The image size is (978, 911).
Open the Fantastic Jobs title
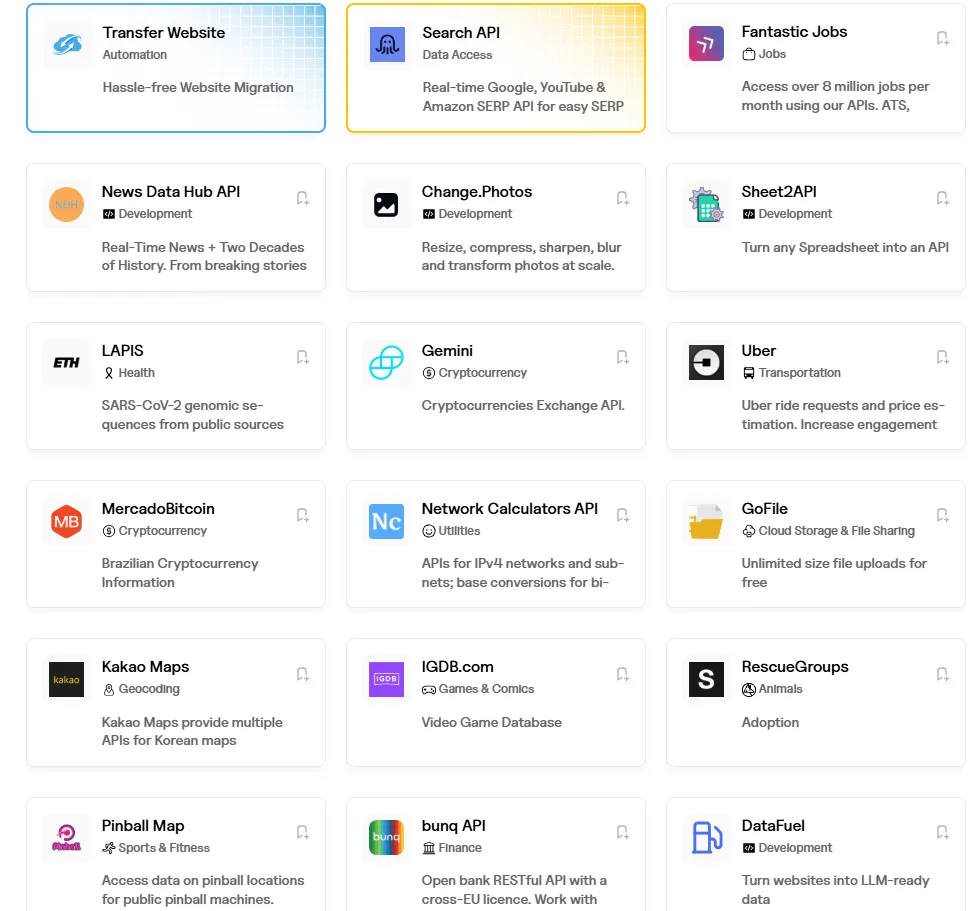pos(794,32)
